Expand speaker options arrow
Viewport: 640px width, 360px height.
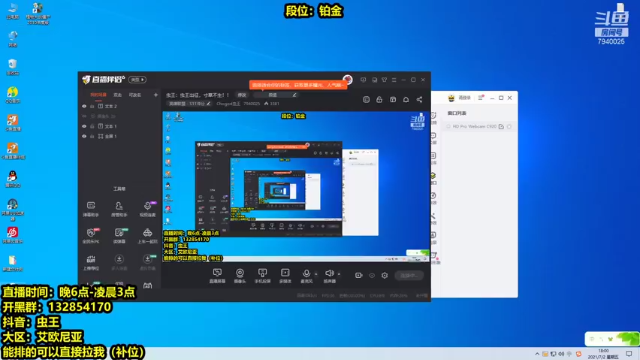pyautogui.click(x=339, y=274)
